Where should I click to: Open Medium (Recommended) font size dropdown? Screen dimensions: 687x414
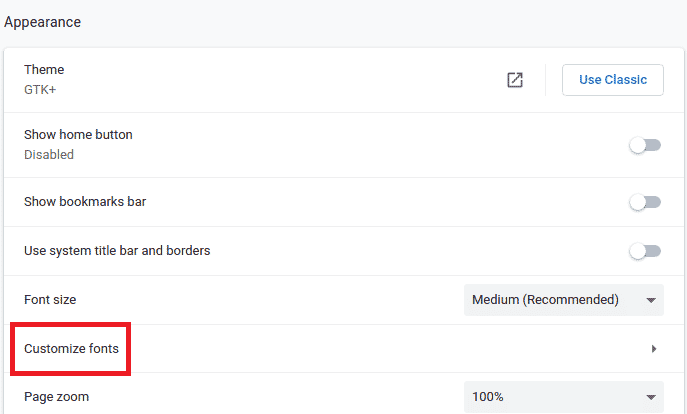click(x=563, y=300)
